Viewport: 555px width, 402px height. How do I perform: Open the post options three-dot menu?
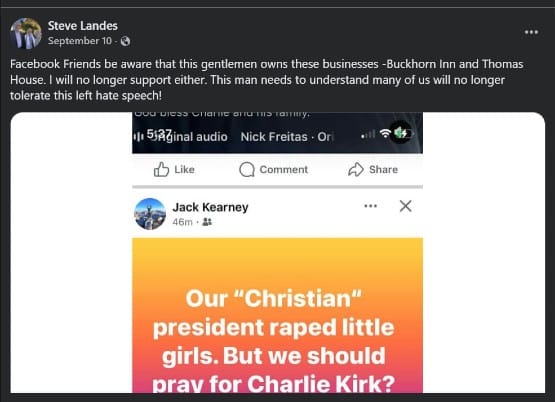tap(531, 32)
